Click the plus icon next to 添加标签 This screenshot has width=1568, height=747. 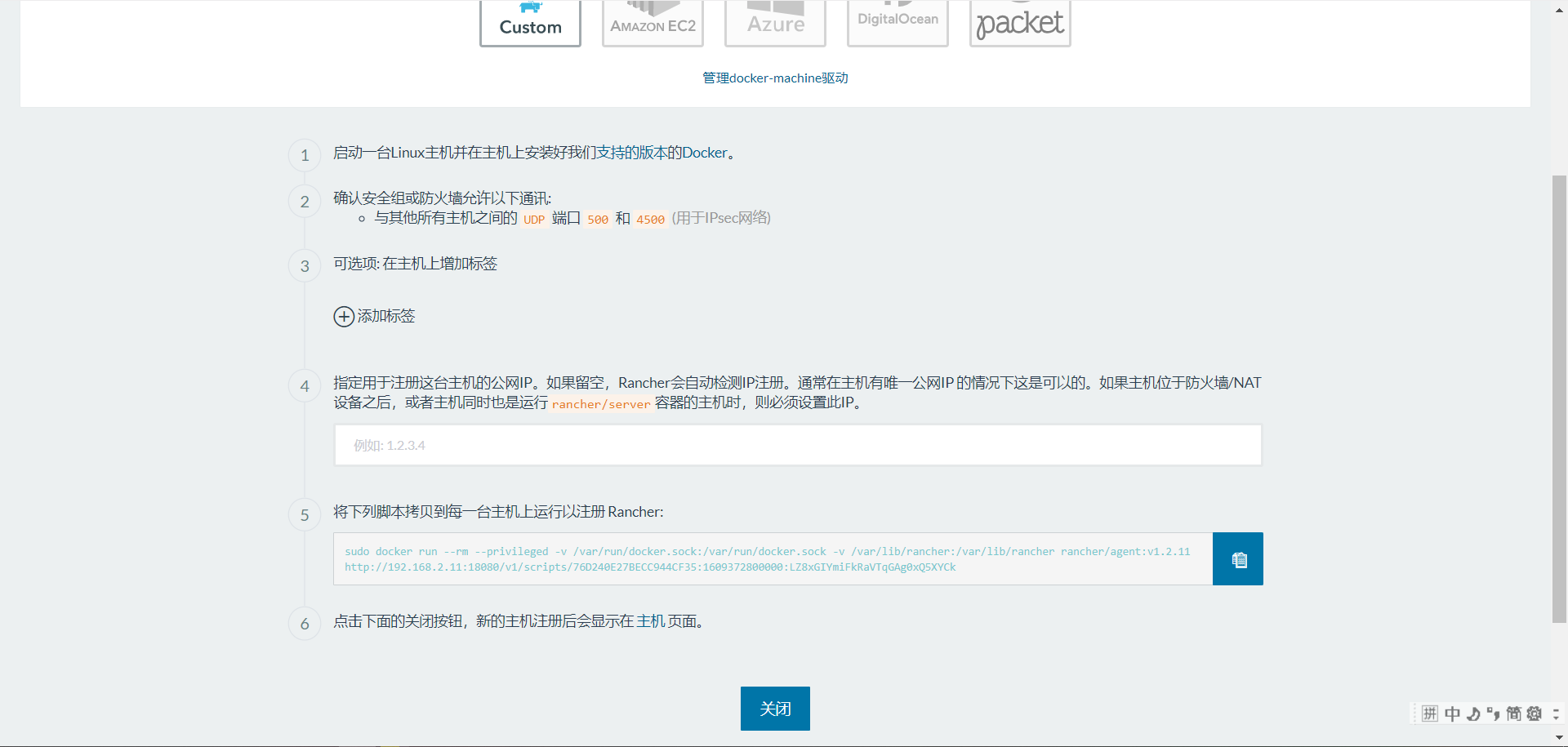click(344, 317)
